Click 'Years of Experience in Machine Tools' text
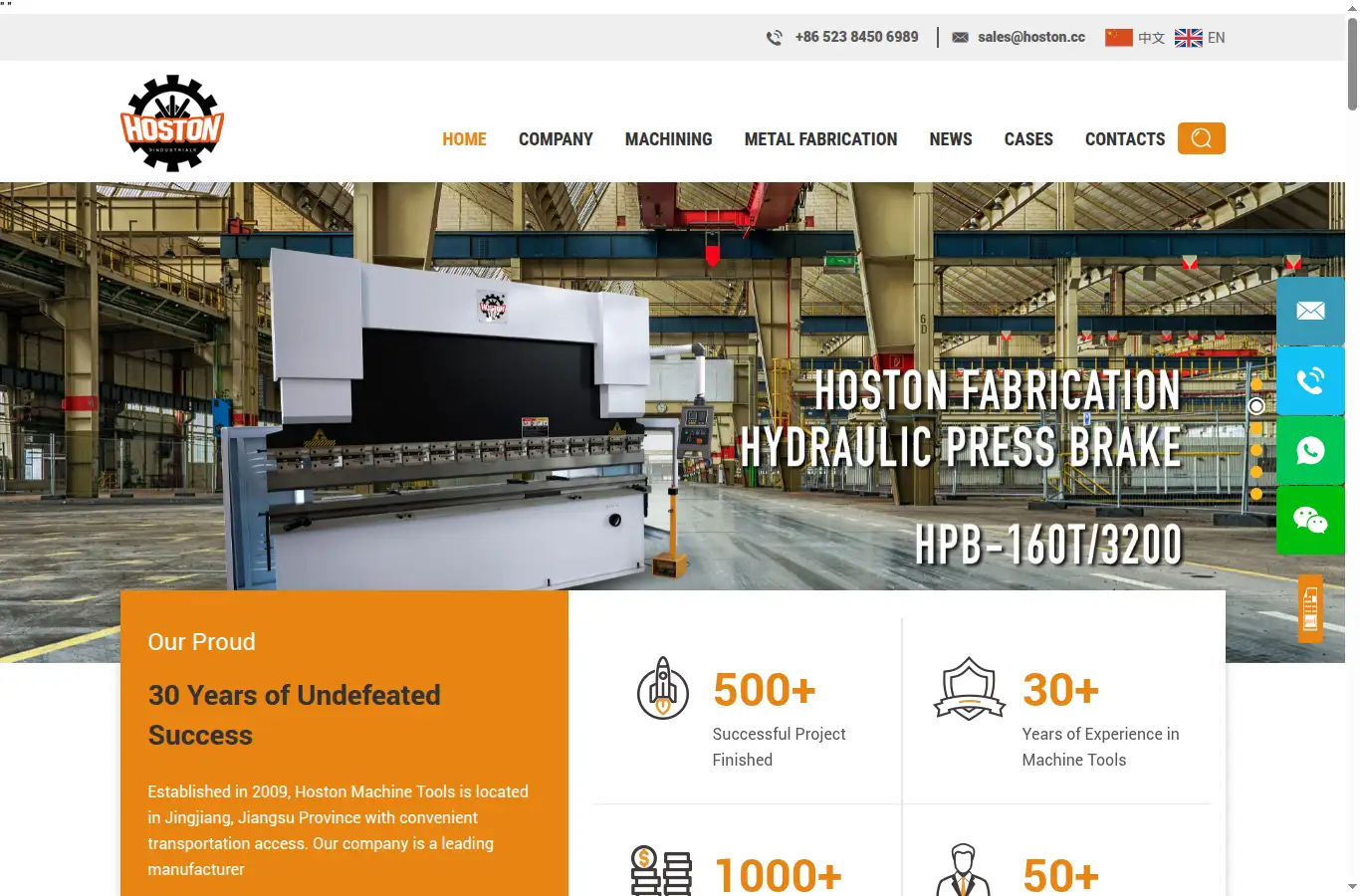The width and height of the screenshot is (1360, 896). [1100, 747]
